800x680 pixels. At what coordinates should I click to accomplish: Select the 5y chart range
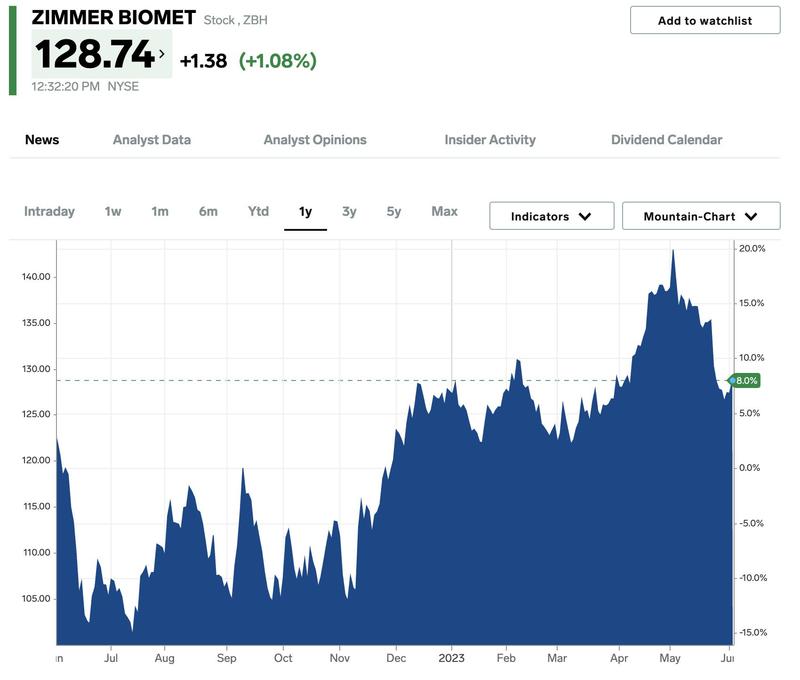pos(393,211)
